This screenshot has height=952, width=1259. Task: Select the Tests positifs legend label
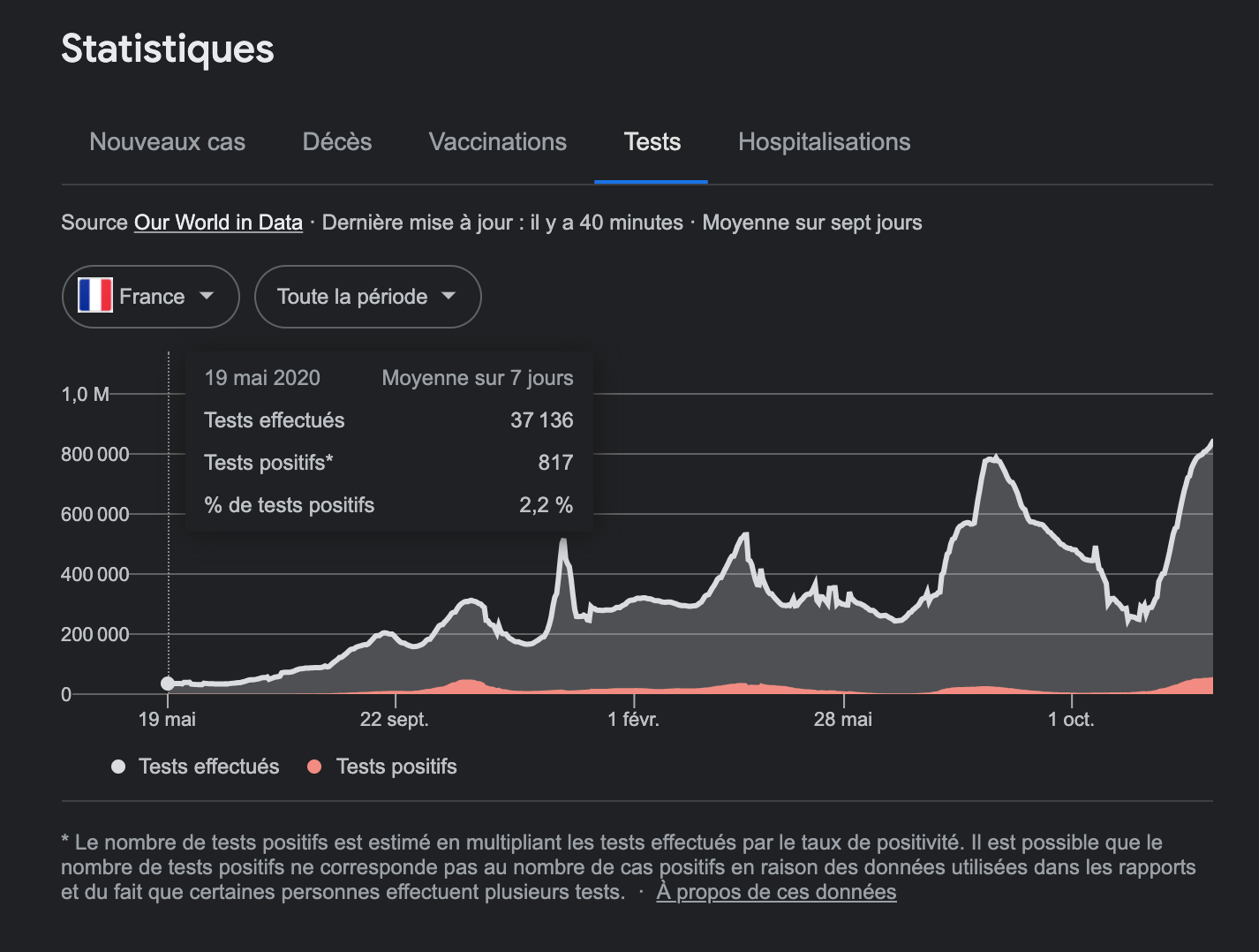pos(396,767)
